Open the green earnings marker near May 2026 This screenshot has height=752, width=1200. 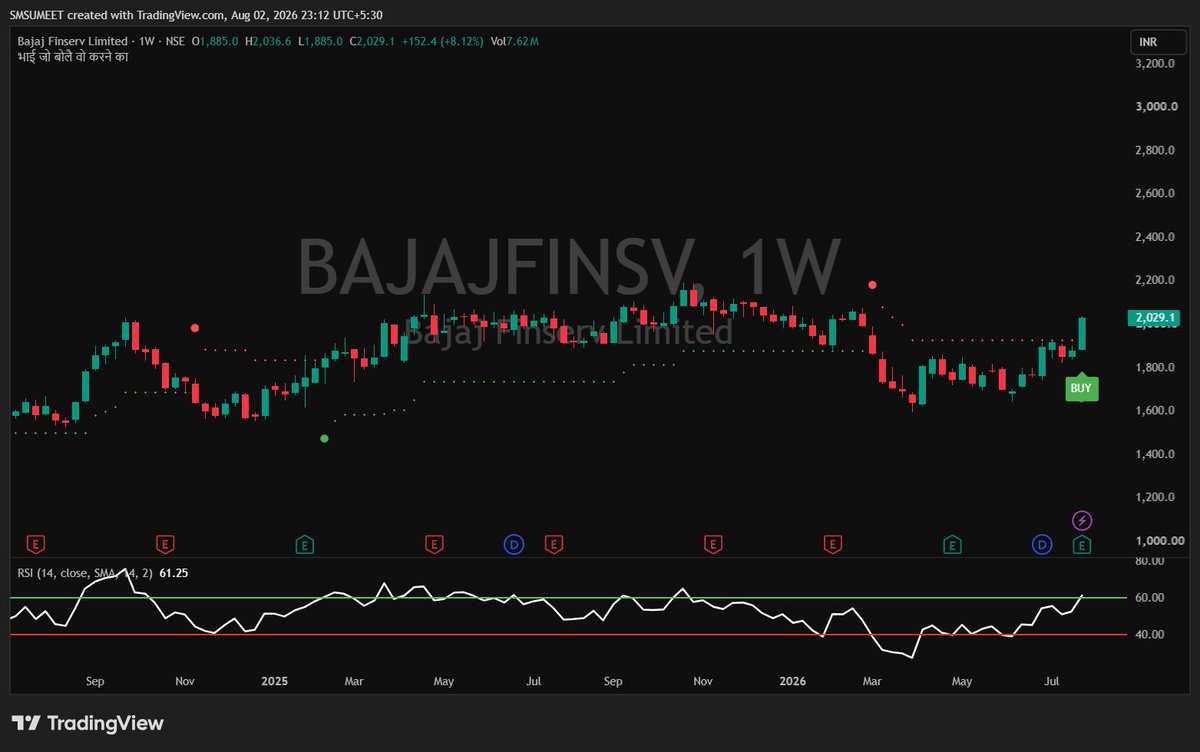click(x=953, y=545)
